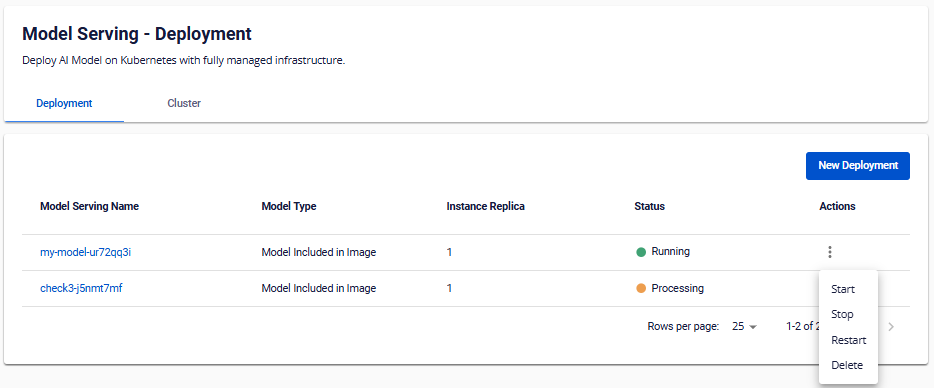Choose Stop from the actions menu
The height and width of the screenshot is (388, 934).
coord(842,314)
